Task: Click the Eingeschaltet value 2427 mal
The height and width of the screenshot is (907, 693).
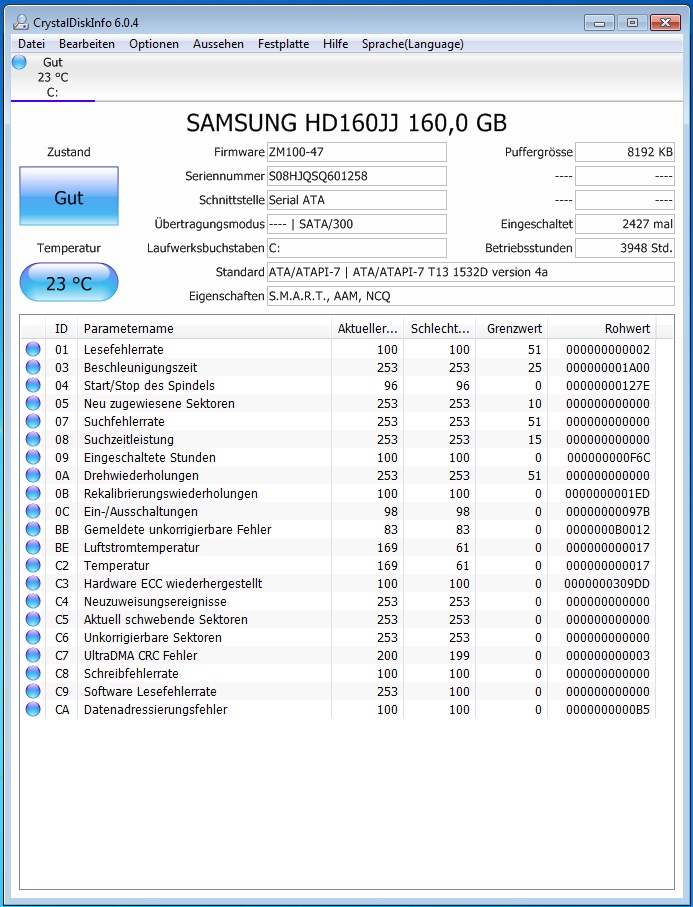Action: (x=625, y=224)
